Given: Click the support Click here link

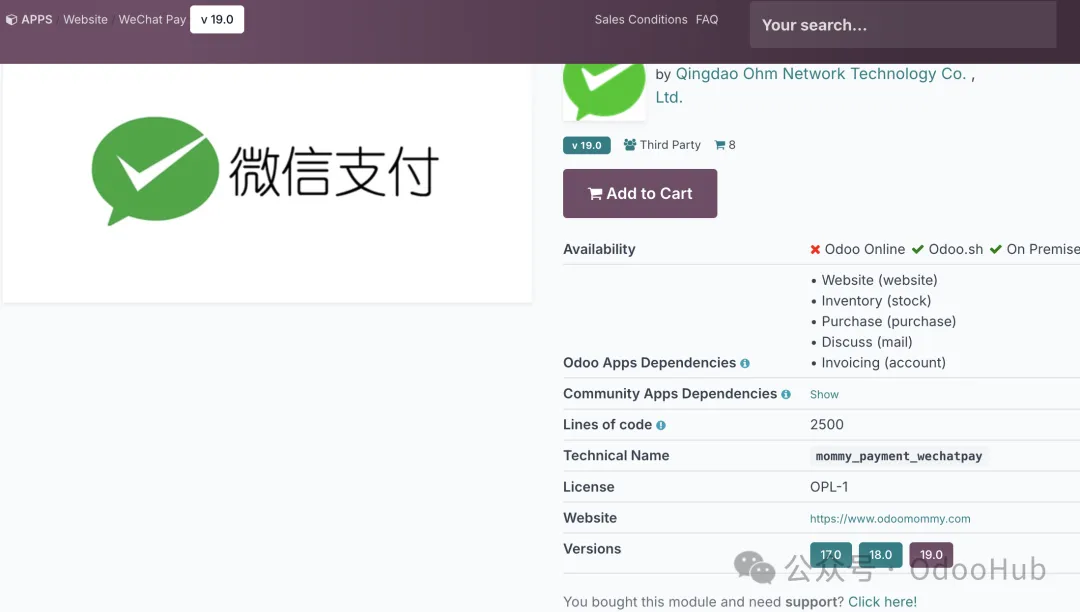Looking at the screenshot, I should coord(882,602).
